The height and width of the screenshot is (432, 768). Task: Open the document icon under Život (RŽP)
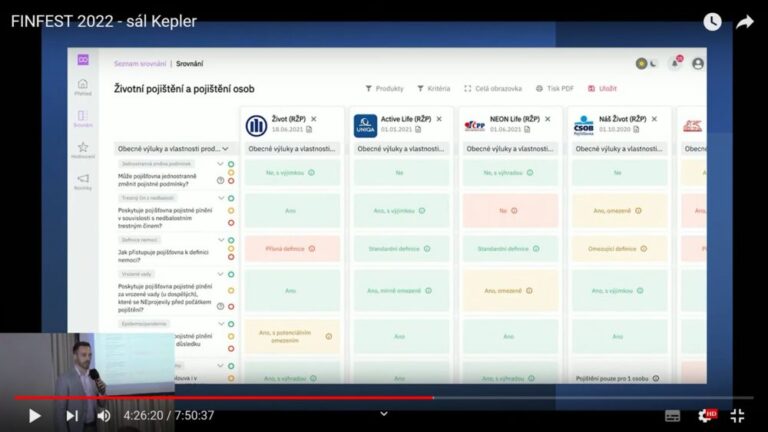(x=309, y=129)
